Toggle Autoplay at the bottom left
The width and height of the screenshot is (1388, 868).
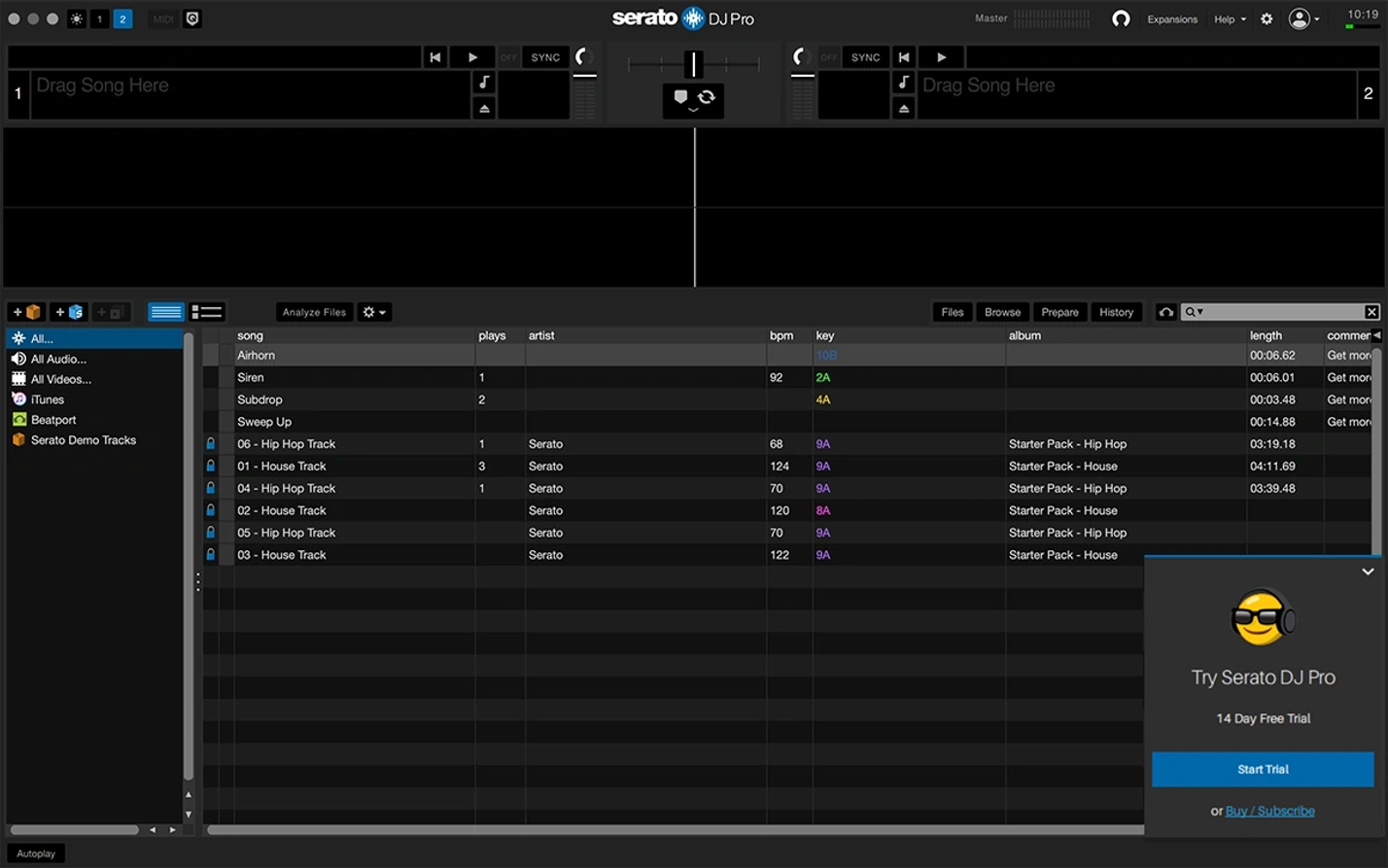click(x=36, y=852)
